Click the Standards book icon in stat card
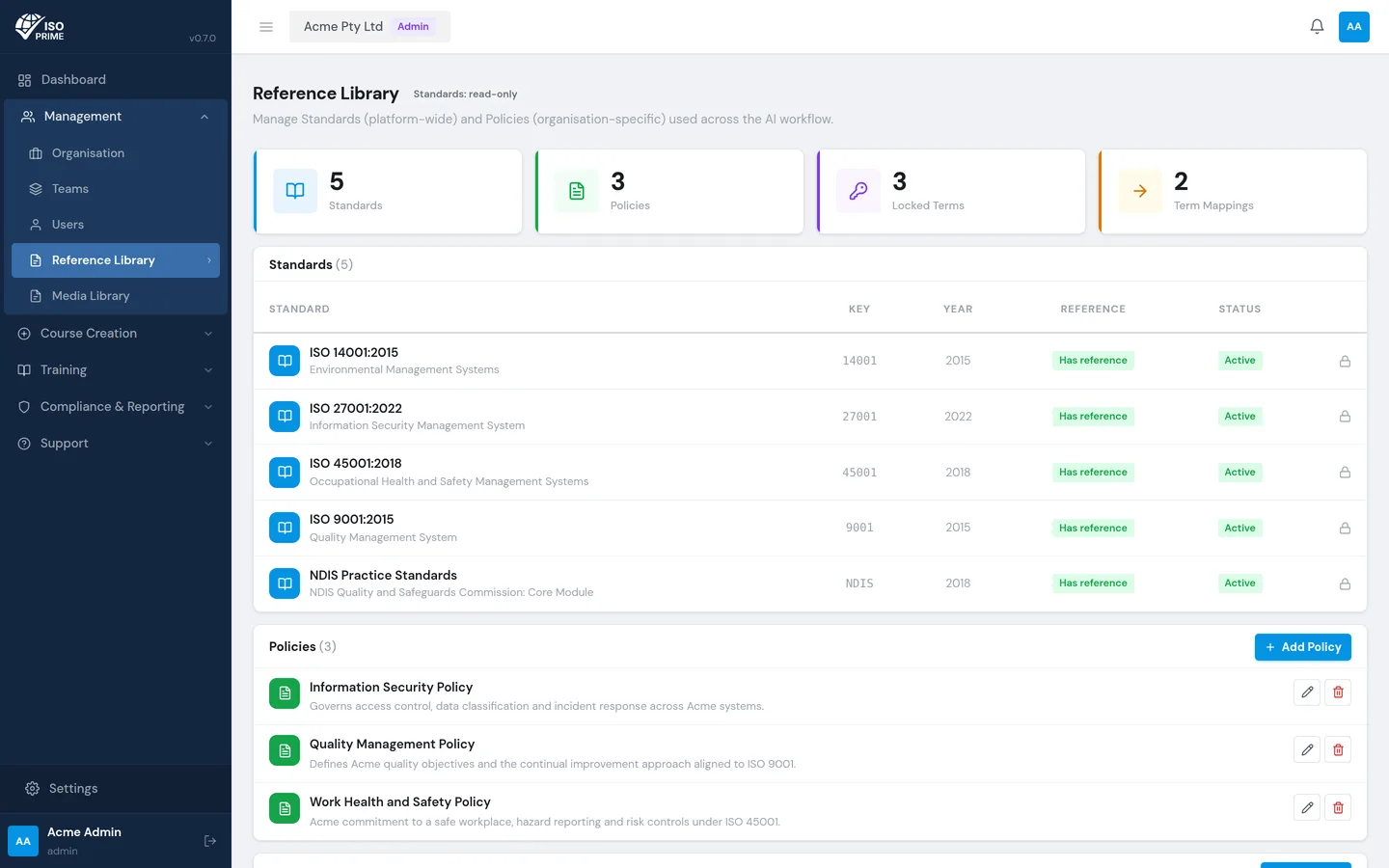 tap(295, 191)
